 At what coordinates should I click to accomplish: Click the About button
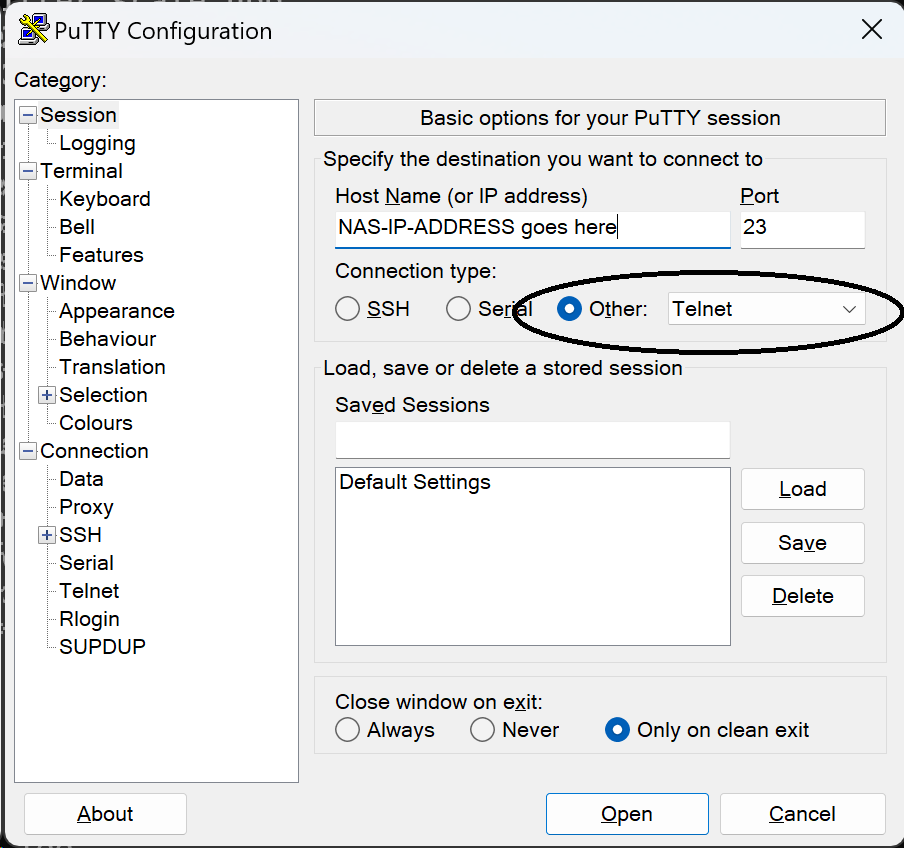[104, 814]
